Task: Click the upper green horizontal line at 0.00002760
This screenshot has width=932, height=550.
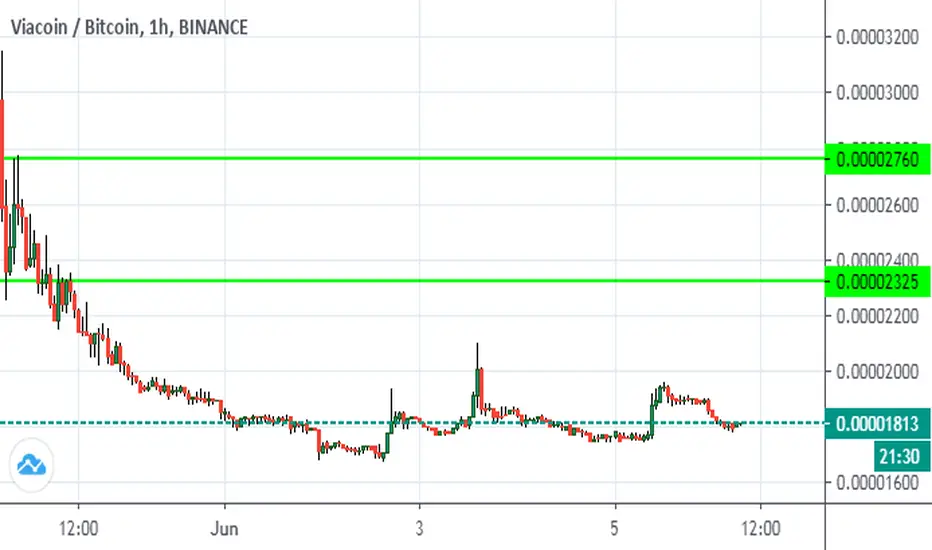Action: (413, 158)
